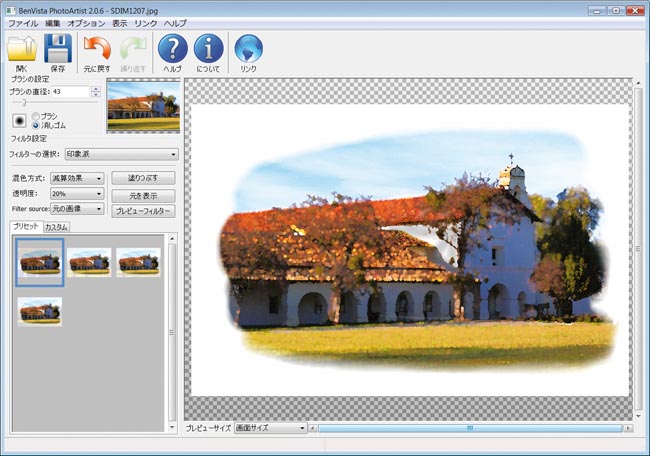Click the canvas horizontal scrollbar thumb
The width and height of the screenshot is (650, 456).
click(470, 428)
